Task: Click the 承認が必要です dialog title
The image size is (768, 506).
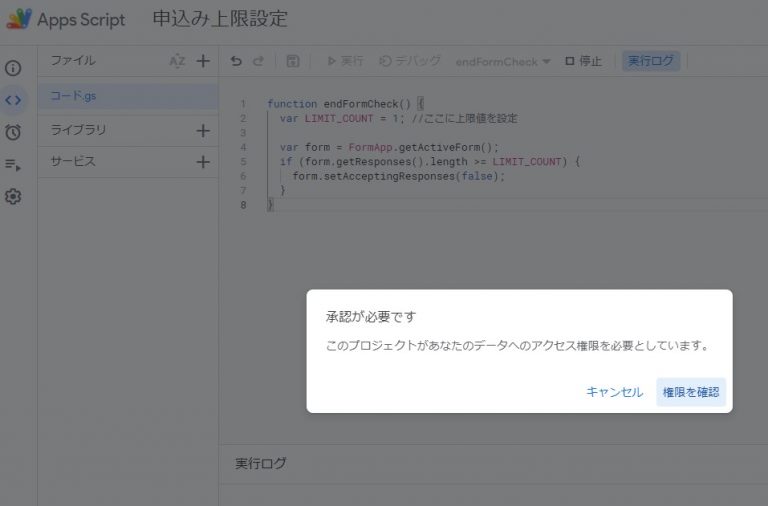Action: coord(371,317)
